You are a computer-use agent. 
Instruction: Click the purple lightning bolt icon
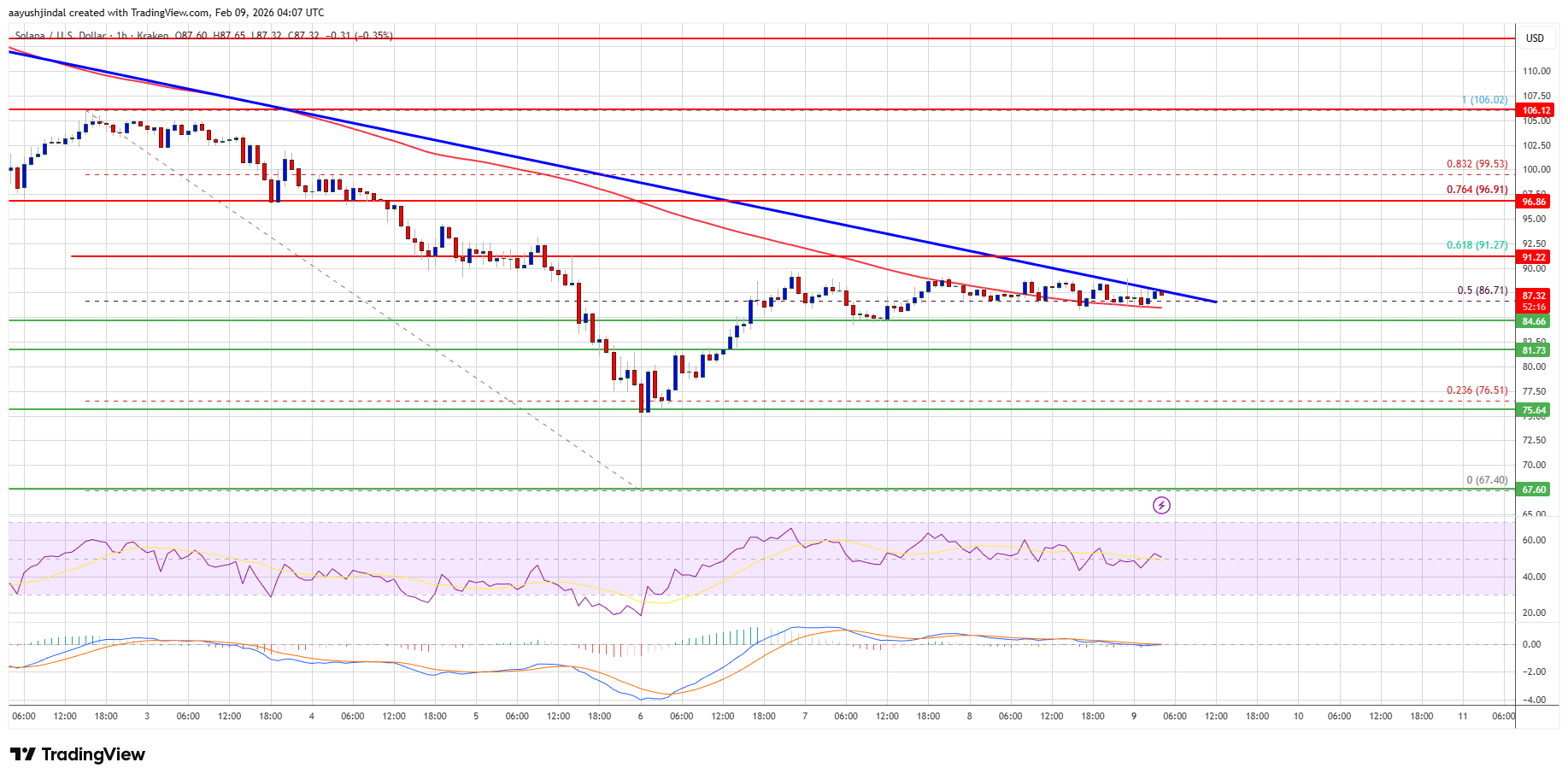coord(1161,505)
